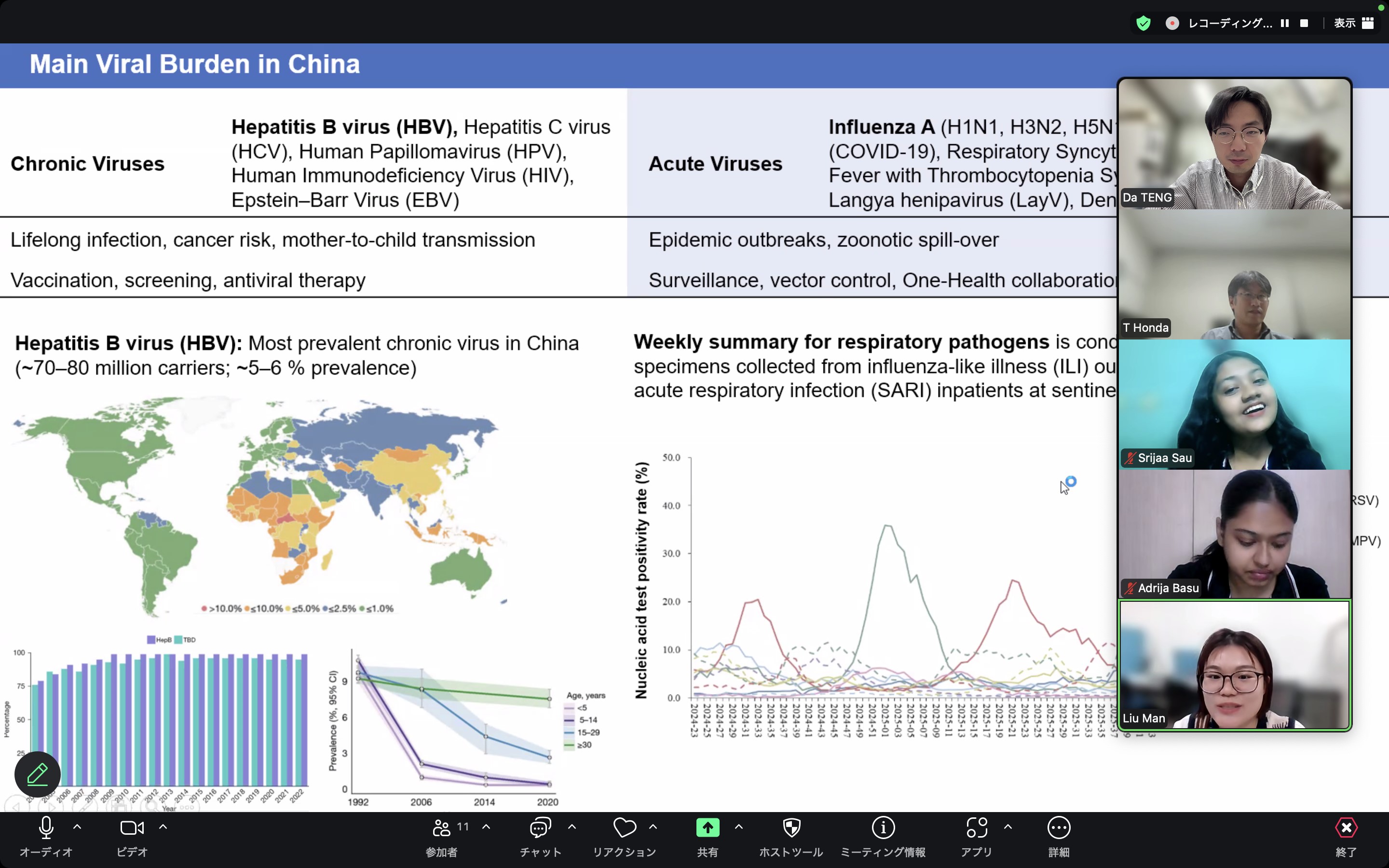Viewport: 1389px width, 868px height.
Task: Expand audio options arrow
Action: (x=78, y=827)
